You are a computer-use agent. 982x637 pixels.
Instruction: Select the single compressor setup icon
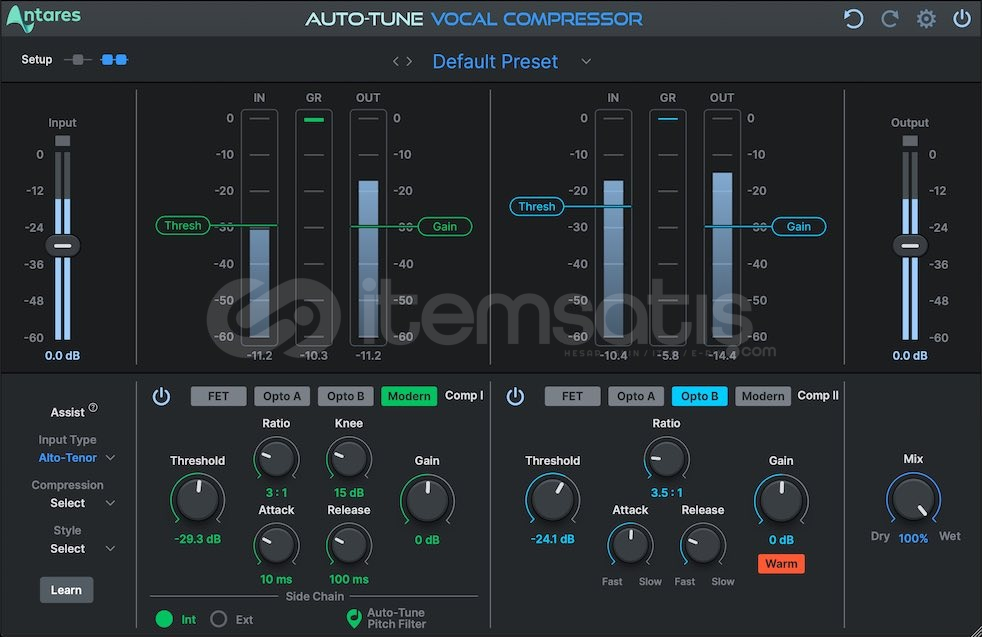[x=77, y=60]
